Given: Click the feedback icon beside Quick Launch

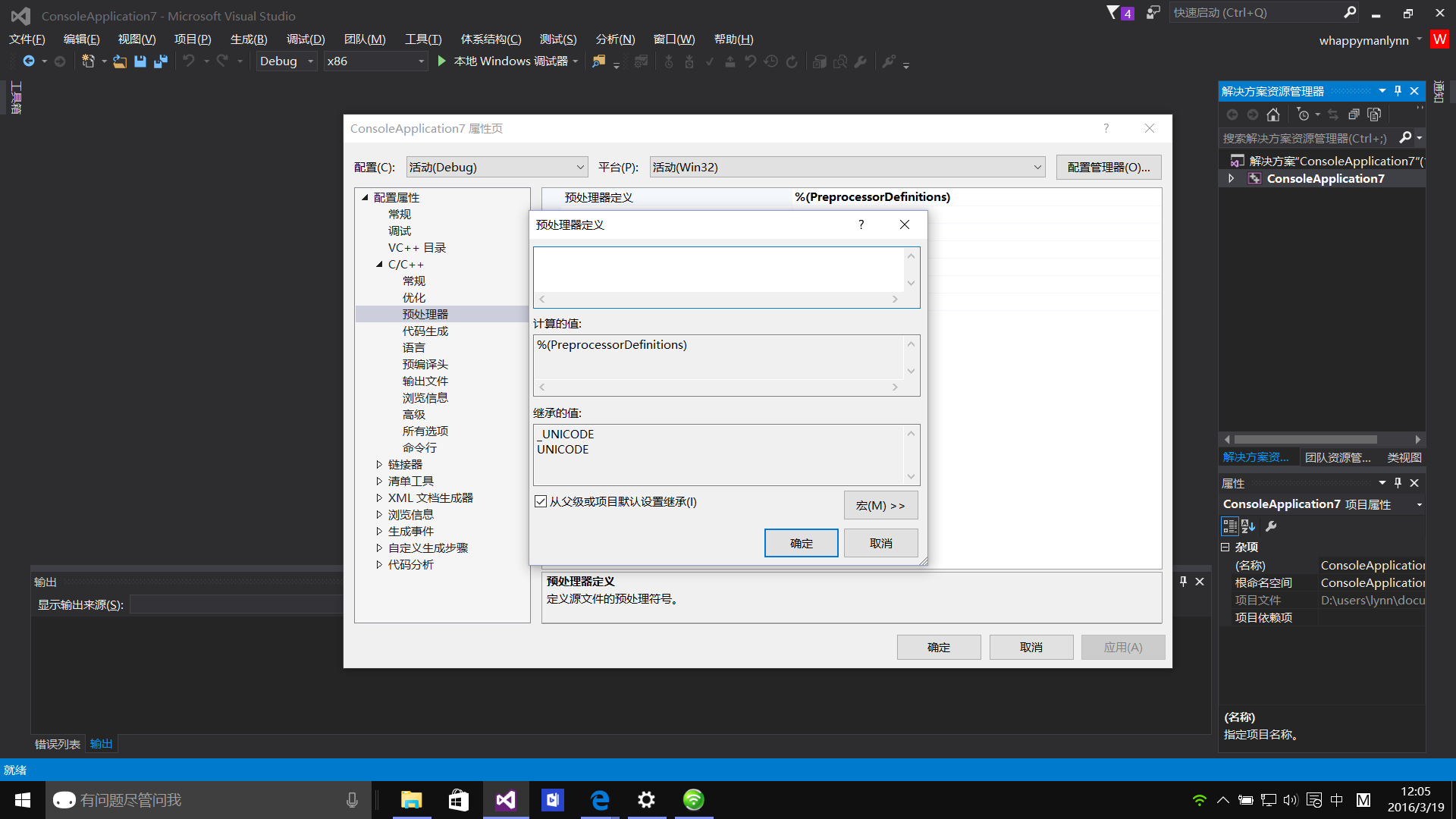Looking at the screenshot, I should 1153,12.
